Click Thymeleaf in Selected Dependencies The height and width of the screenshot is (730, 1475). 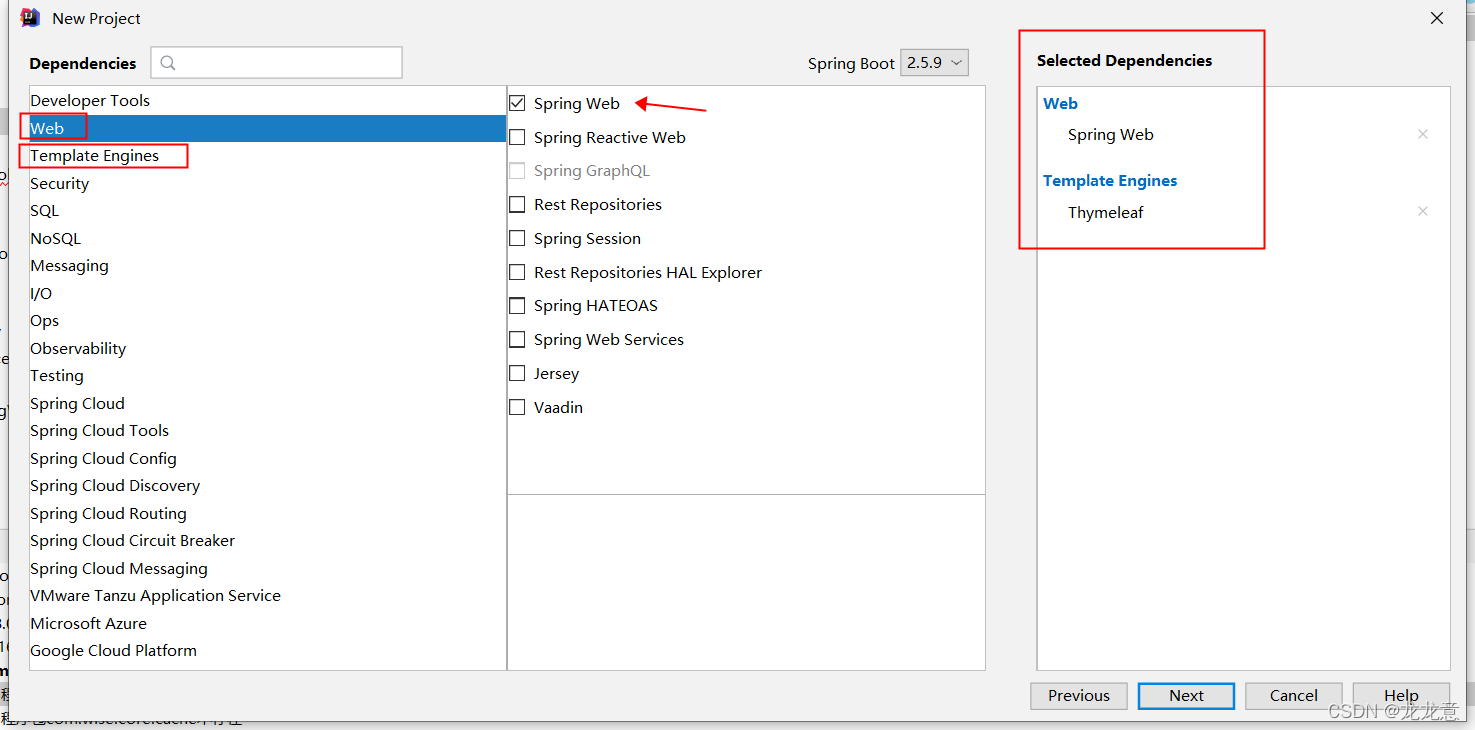coord(1106,212)
